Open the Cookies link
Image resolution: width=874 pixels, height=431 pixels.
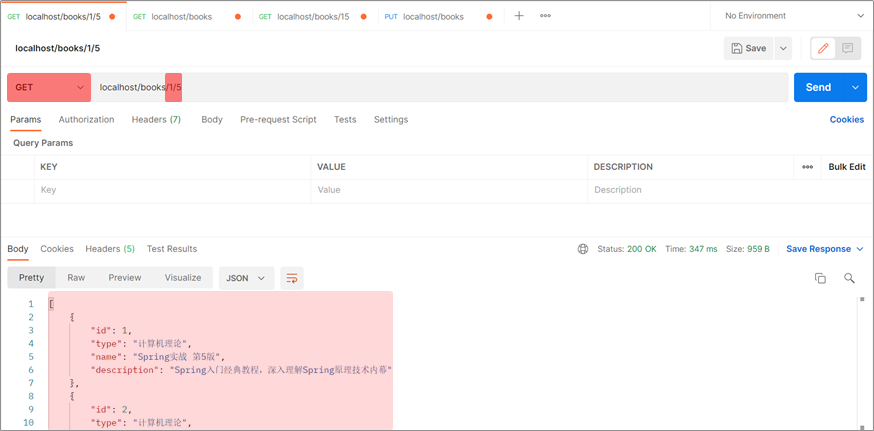click(846, 120)
